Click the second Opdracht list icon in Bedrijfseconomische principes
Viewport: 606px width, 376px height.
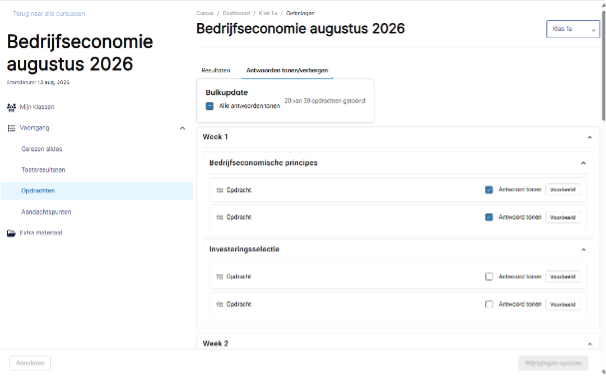tap(220, 218)
